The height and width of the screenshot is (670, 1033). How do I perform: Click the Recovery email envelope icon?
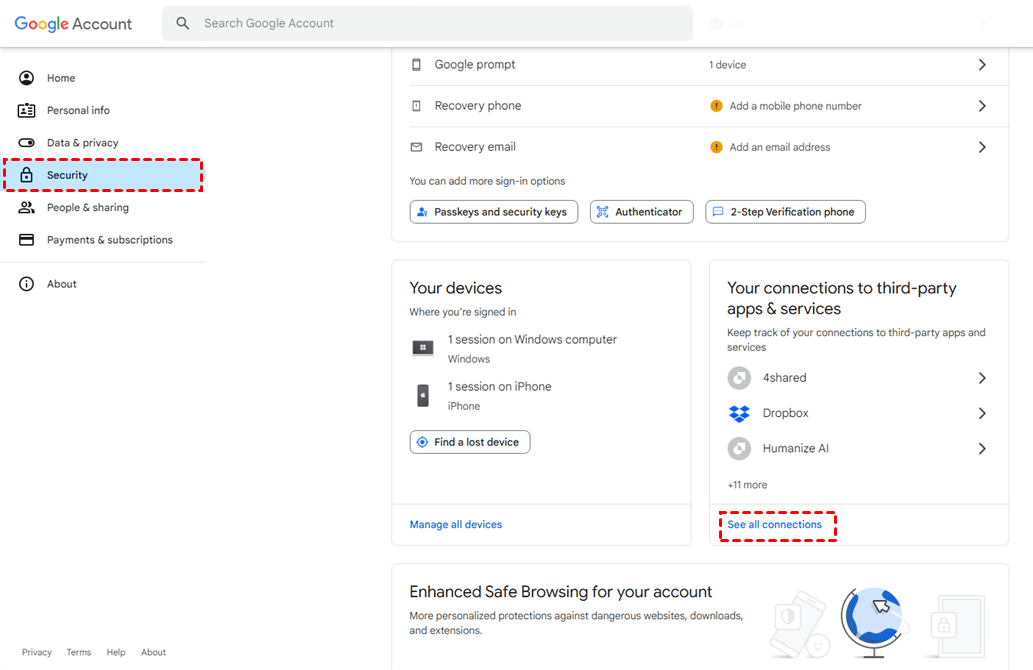point(417,147)
